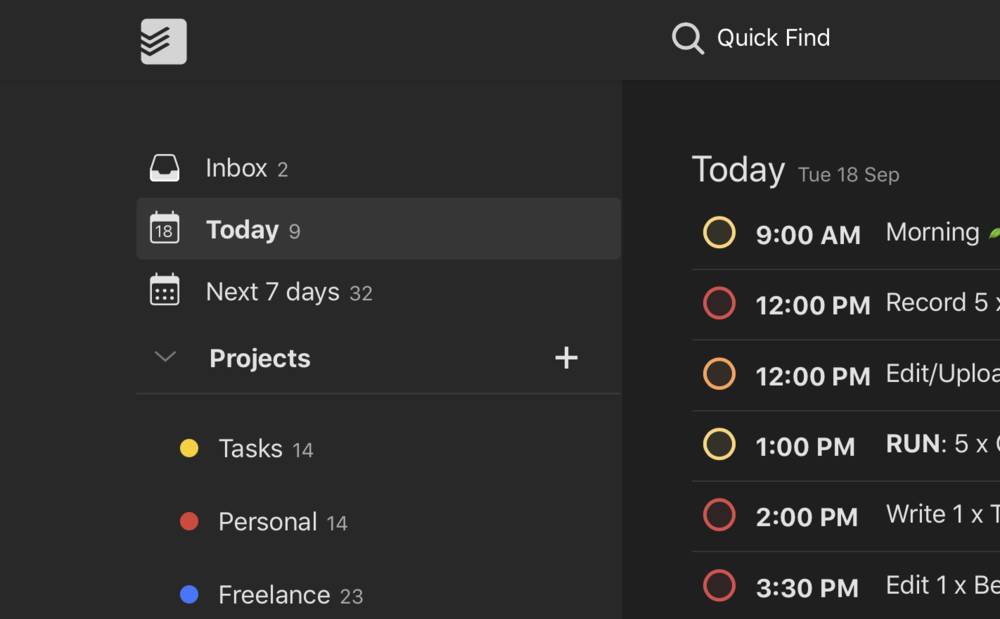Select the Today calendar icon showing 18
Image resolution: width=1000 pixels, height=619 pixels.
165,228
